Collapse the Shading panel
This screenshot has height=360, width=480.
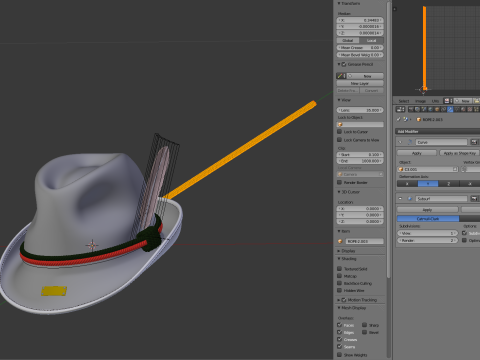click(339, 259)
